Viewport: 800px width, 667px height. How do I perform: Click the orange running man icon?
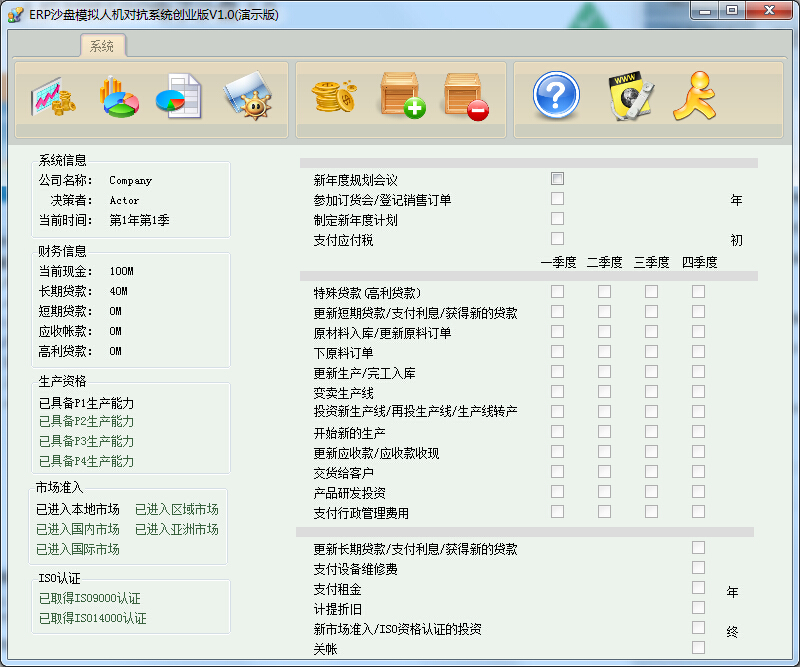coord(694,97)
